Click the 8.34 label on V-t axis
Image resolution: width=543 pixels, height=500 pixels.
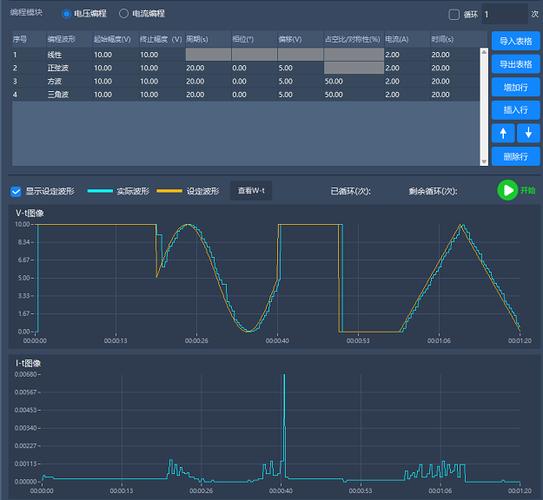click(x=24, y=242)
